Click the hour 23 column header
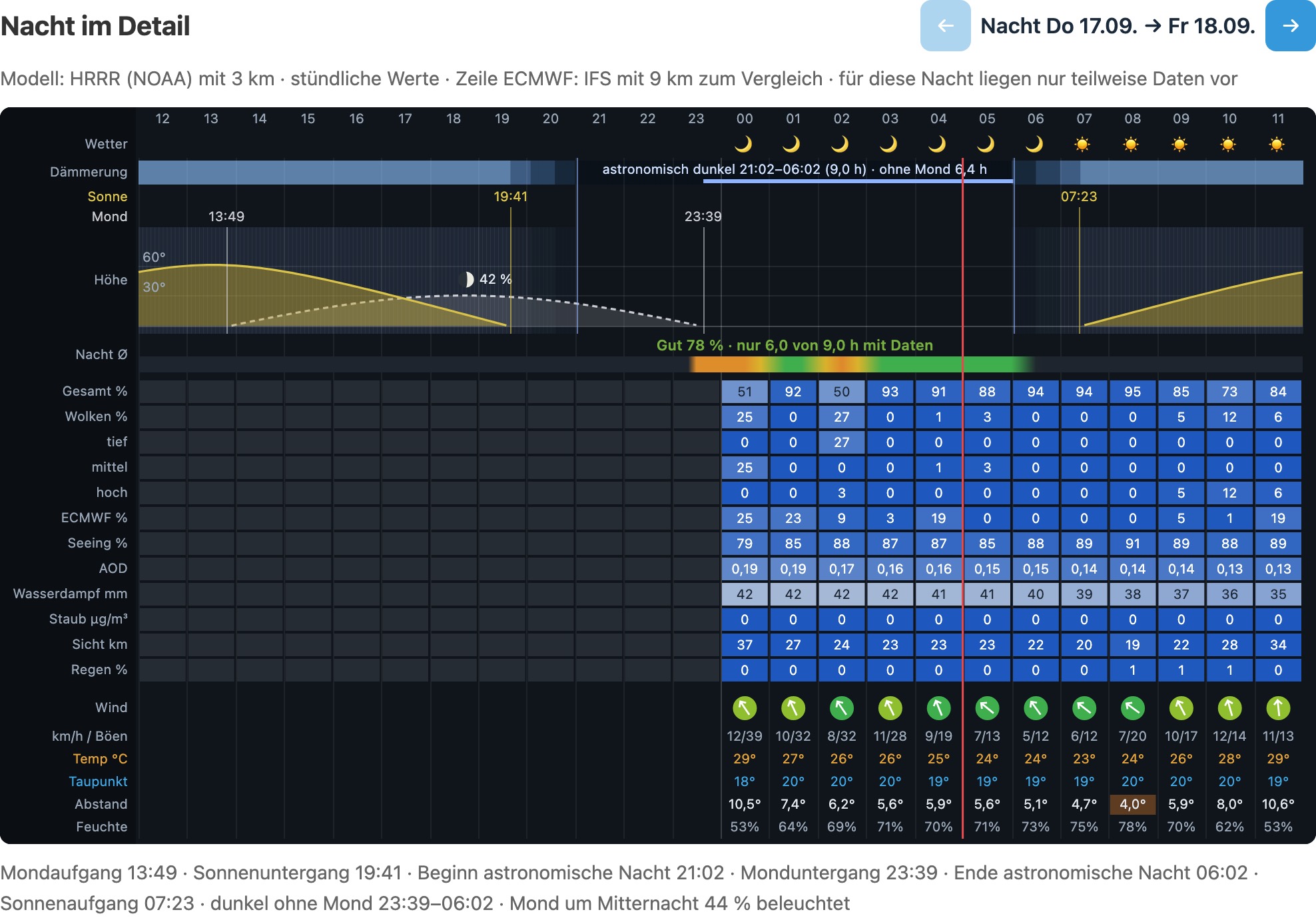 [x=696, y=119]
